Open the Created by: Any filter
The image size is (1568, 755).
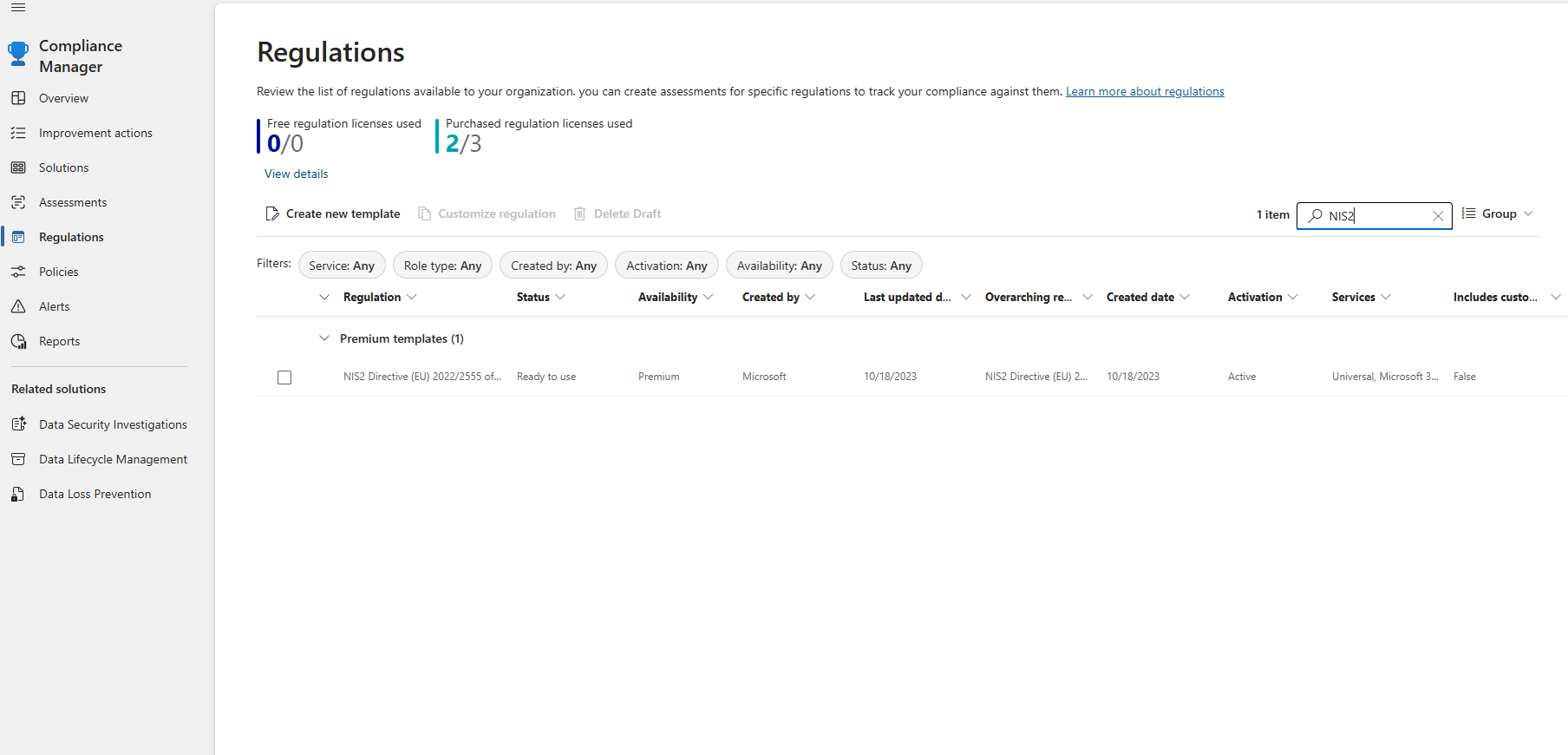coord(553,266)
